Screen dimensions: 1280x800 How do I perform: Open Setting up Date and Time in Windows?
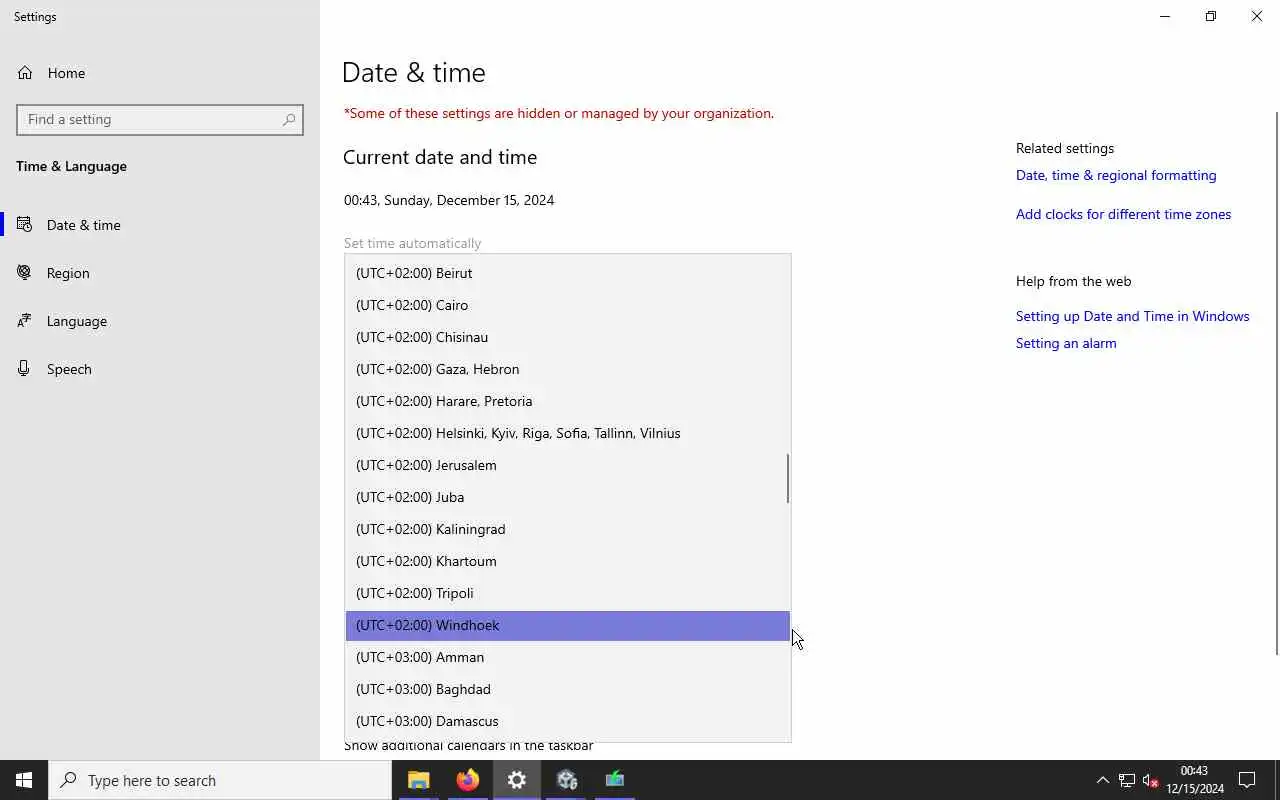pyautogui.click(x=1132, y=316)
